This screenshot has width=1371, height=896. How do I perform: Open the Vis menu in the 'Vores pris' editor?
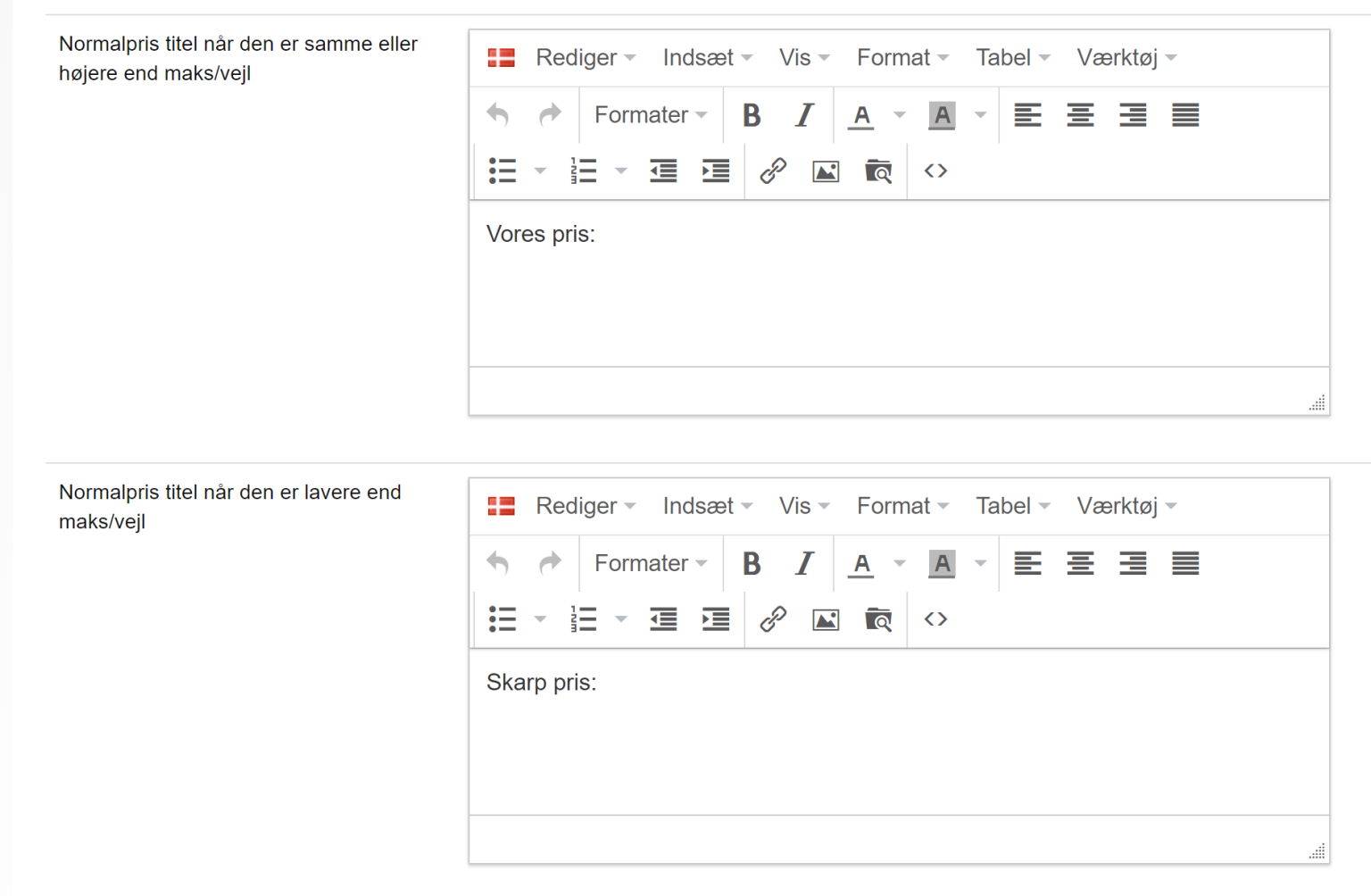pos(803,58)
